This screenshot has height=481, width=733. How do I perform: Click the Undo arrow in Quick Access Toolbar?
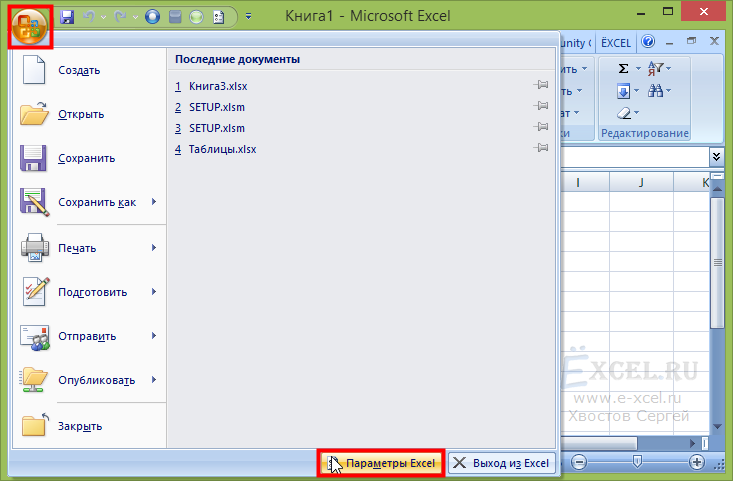[x=89, y=17]
